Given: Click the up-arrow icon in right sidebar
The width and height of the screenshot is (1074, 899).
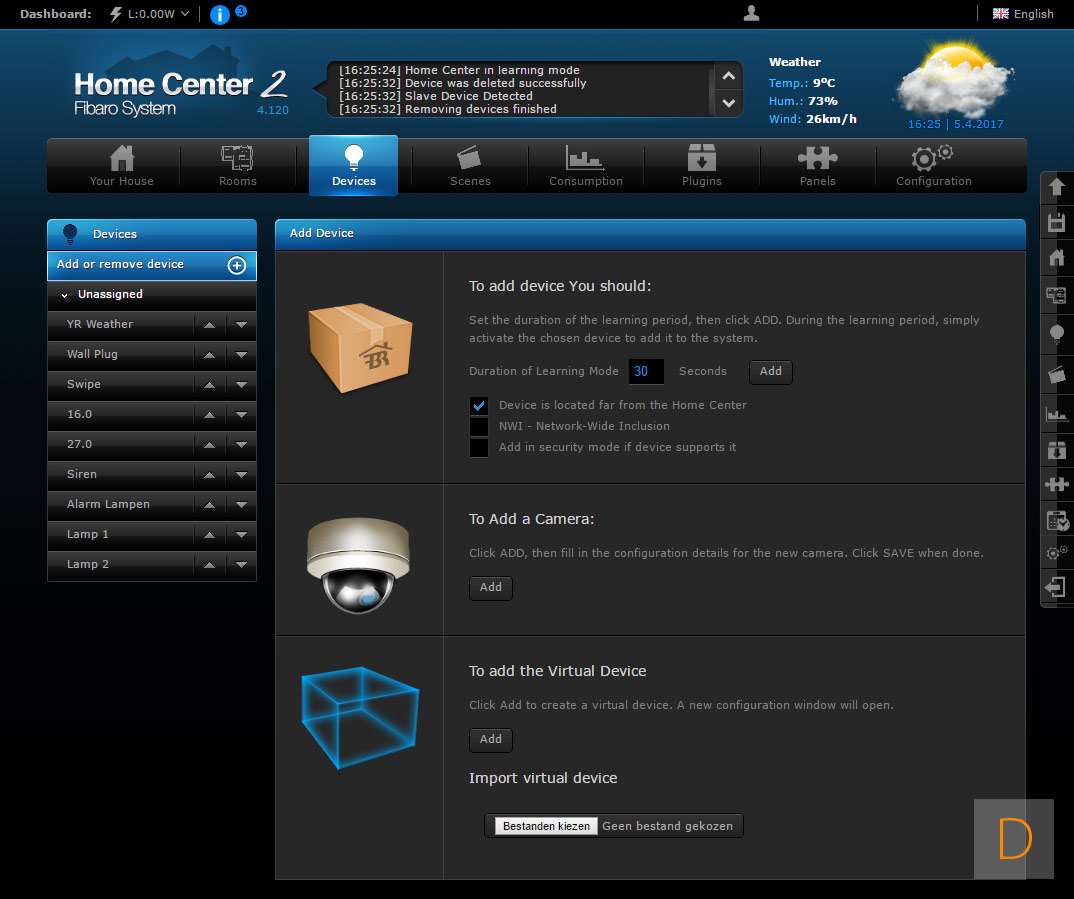Looking at the screenshot, I should coord(1056,186).
